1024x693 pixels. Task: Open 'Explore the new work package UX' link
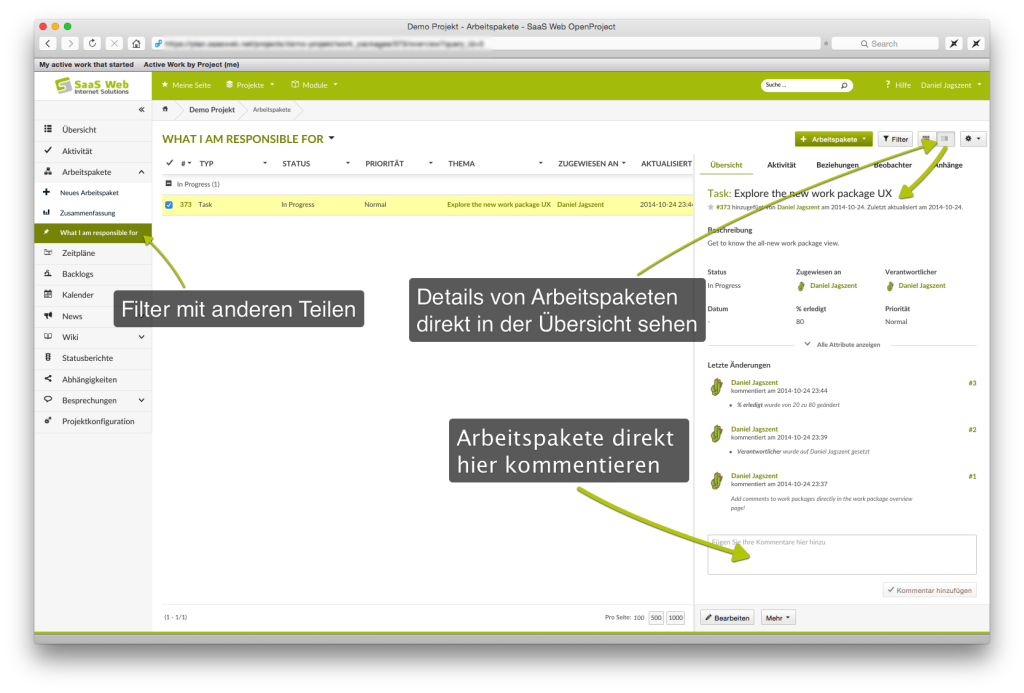498,204
